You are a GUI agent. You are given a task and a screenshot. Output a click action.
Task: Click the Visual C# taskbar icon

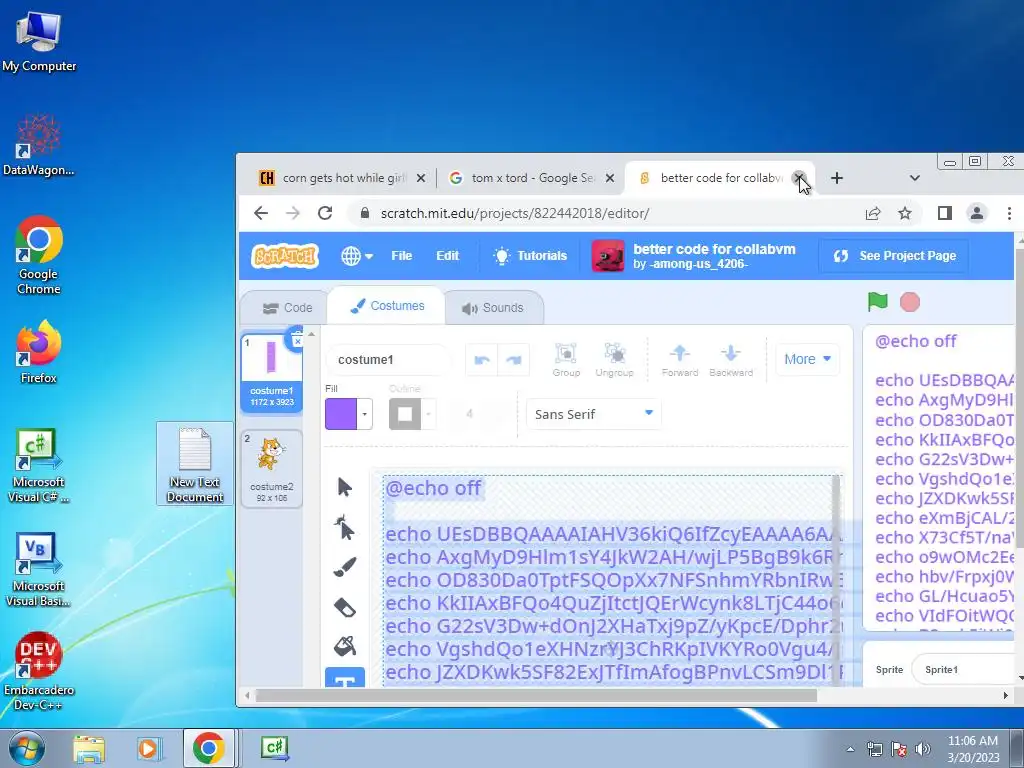pyautogui.click(x=275, y=748)
